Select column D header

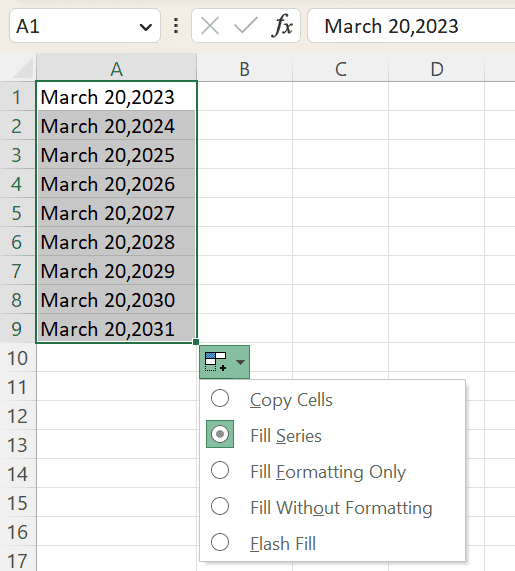tap(437, 69)
